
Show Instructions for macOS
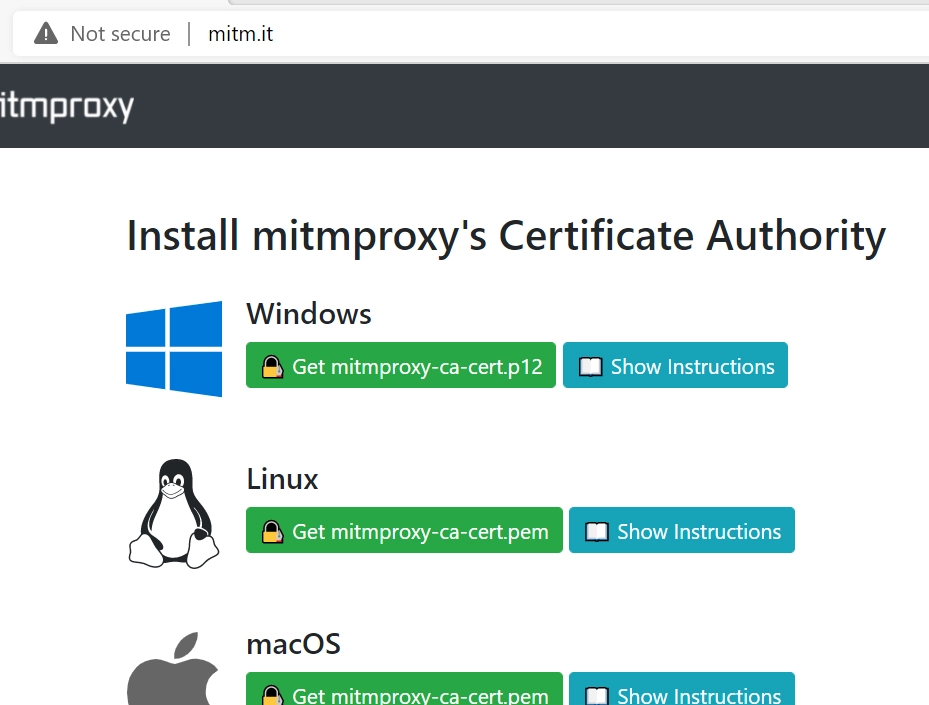(x=681, y=696)
